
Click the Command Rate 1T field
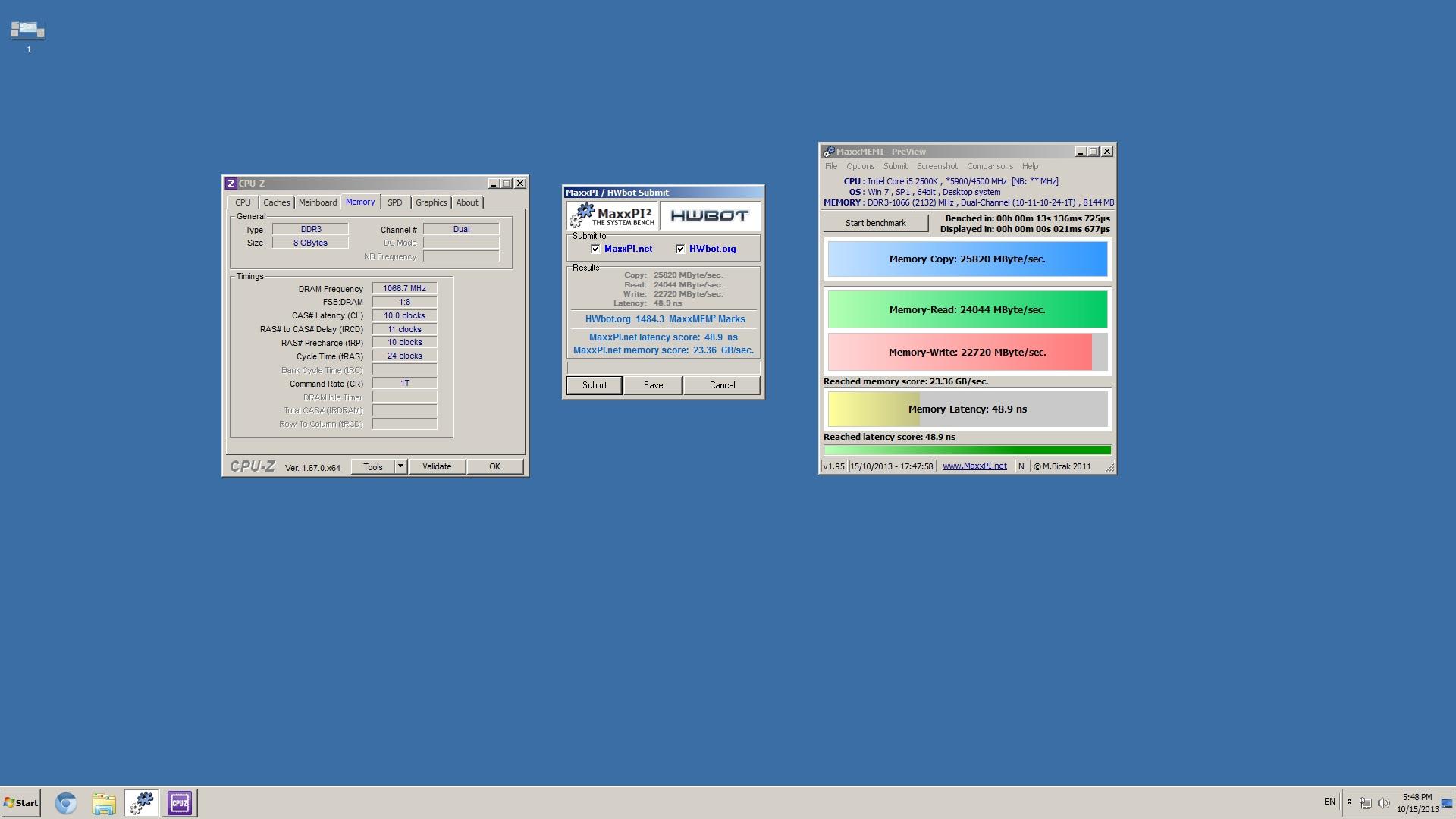tap(405, 383)
